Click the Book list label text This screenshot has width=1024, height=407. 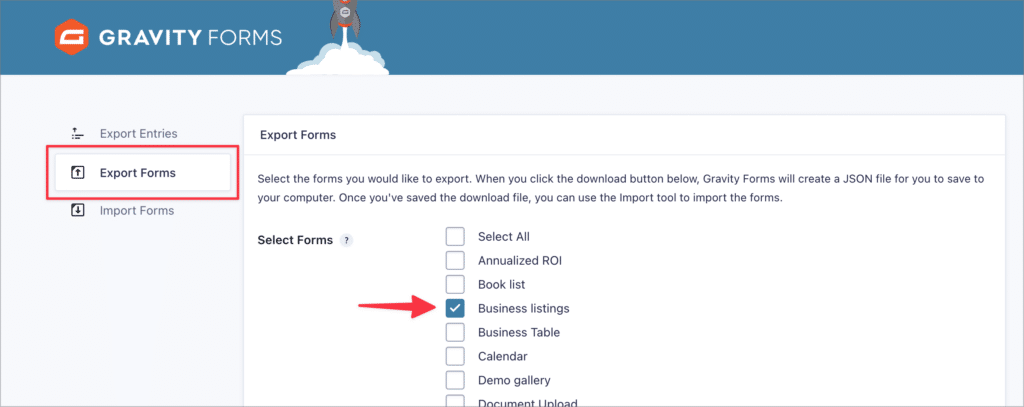pyautogui.click(x=502, y=285)
